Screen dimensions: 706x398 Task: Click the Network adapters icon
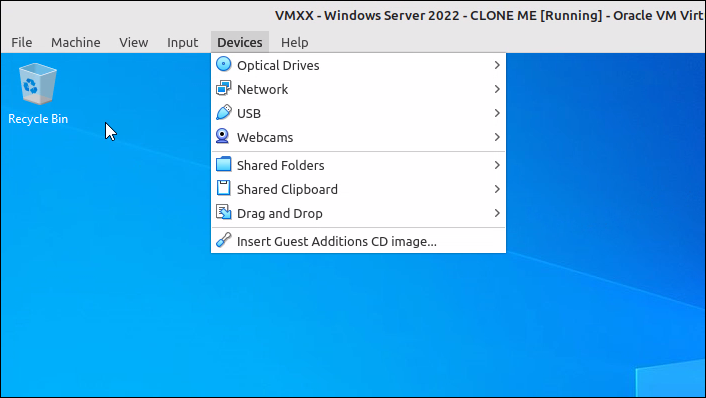coord(223,88)
